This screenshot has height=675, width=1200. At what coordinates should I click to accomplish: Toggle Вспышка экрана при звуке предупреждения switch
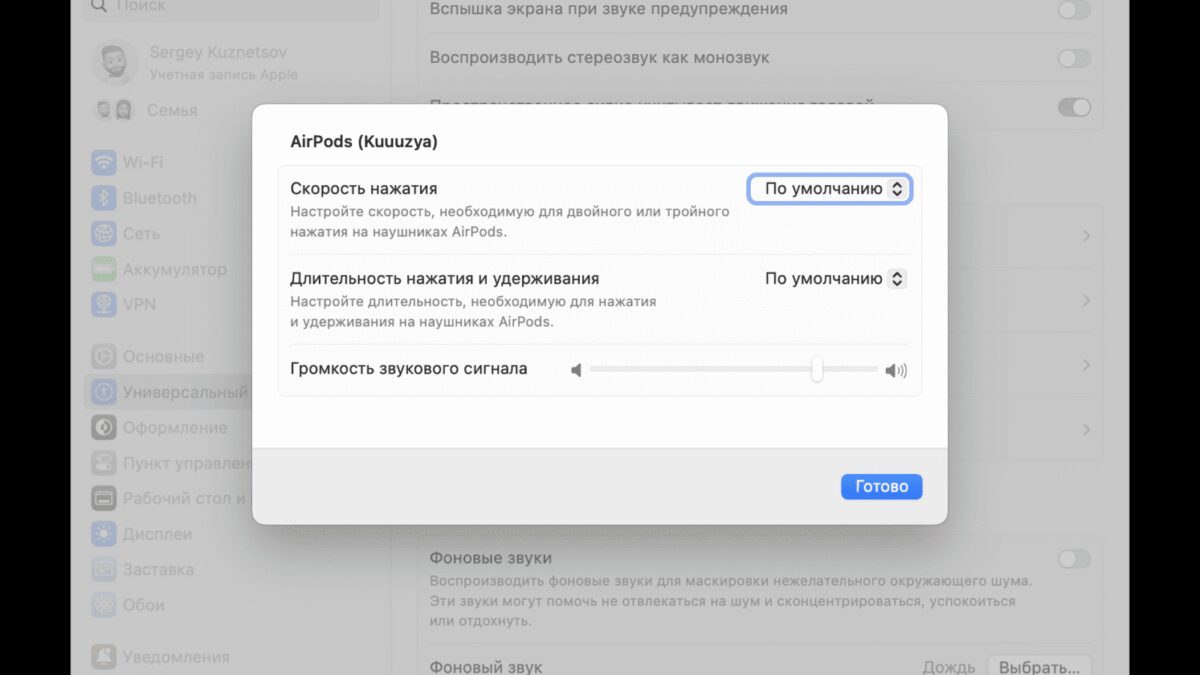click(x=1074, y=10)
